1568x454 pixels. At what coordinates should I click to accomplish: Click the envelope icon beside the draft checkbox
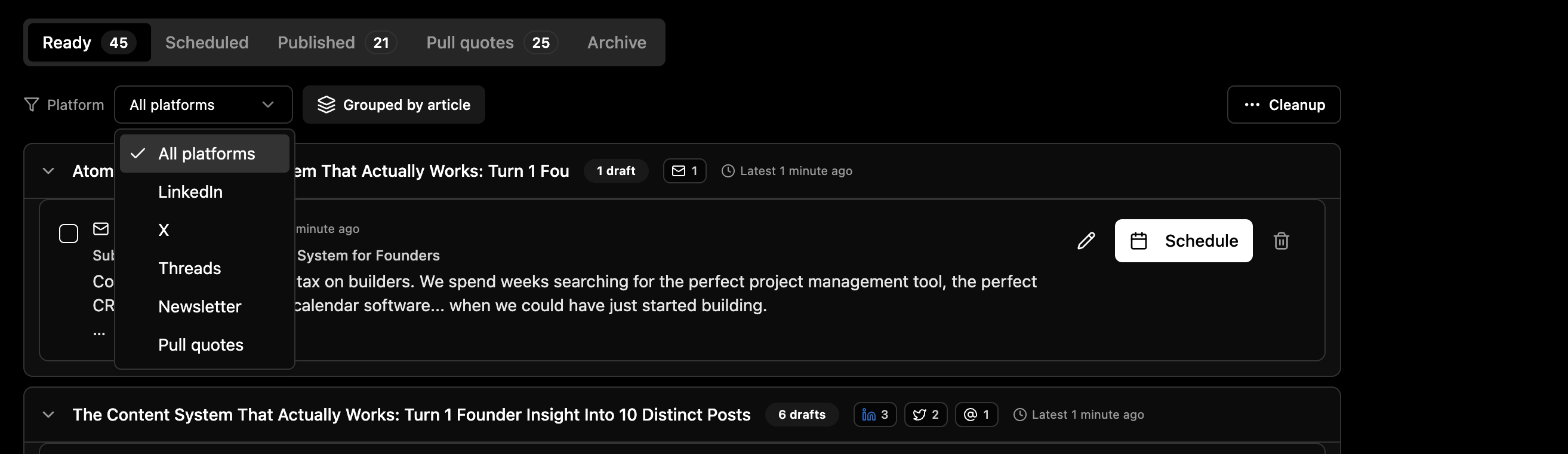pos(101,229)
